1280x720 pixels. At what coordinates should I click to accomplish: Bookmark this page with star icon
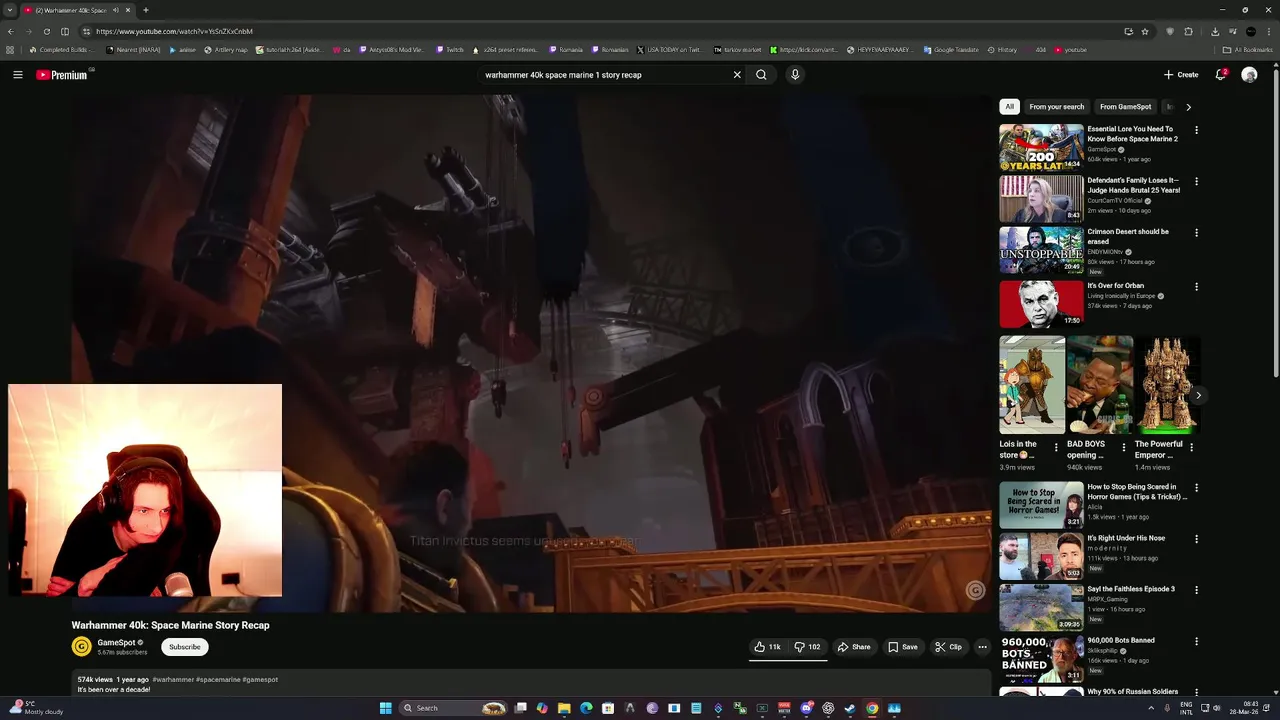[x=1145, y=31]
